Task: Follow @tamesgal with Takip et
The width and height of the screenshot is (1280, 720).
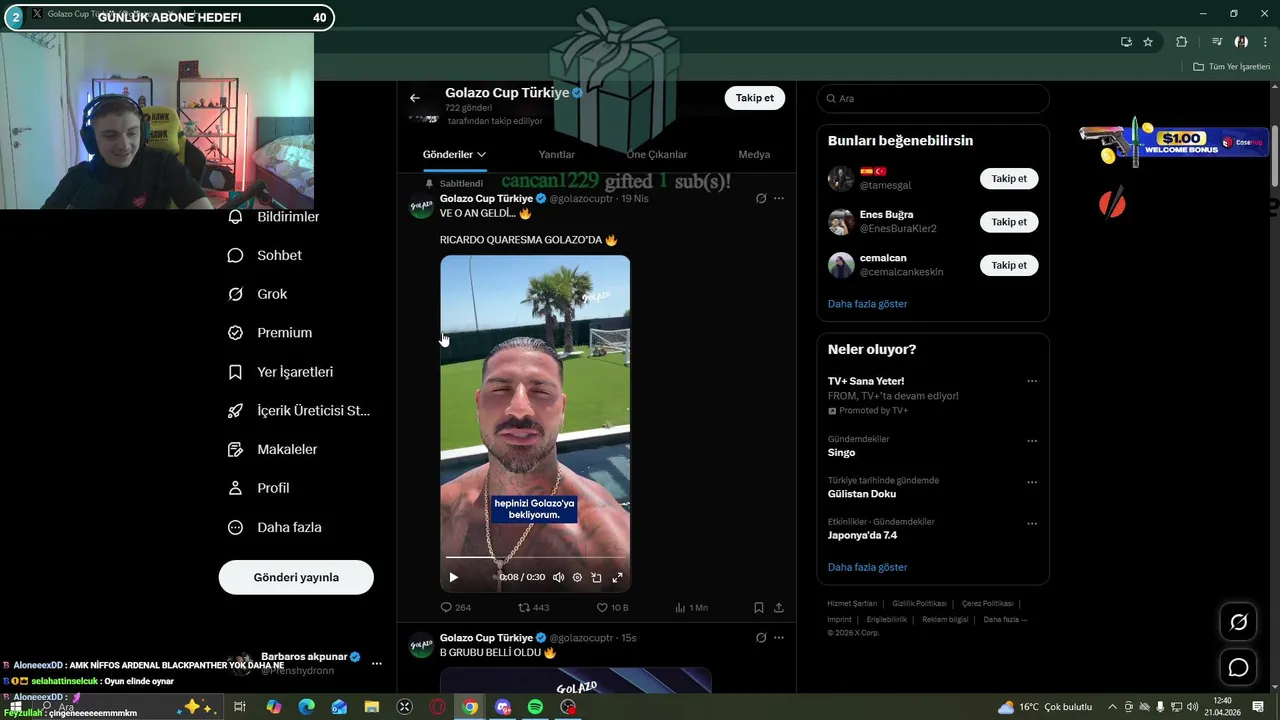Action: (x=1009, y=179)
